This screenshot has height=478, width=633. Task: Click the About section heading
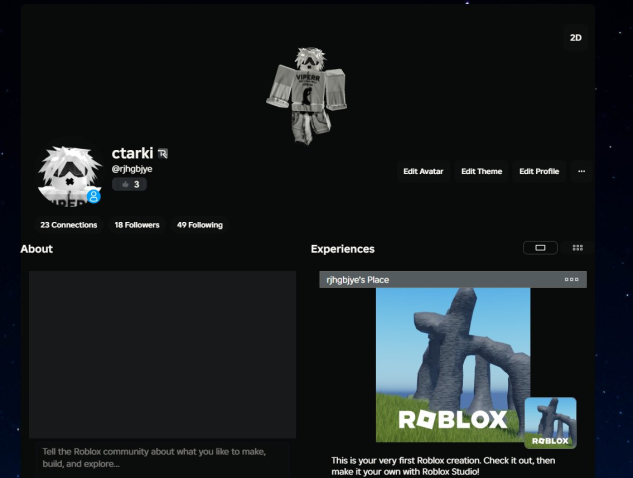coord(36,249)
